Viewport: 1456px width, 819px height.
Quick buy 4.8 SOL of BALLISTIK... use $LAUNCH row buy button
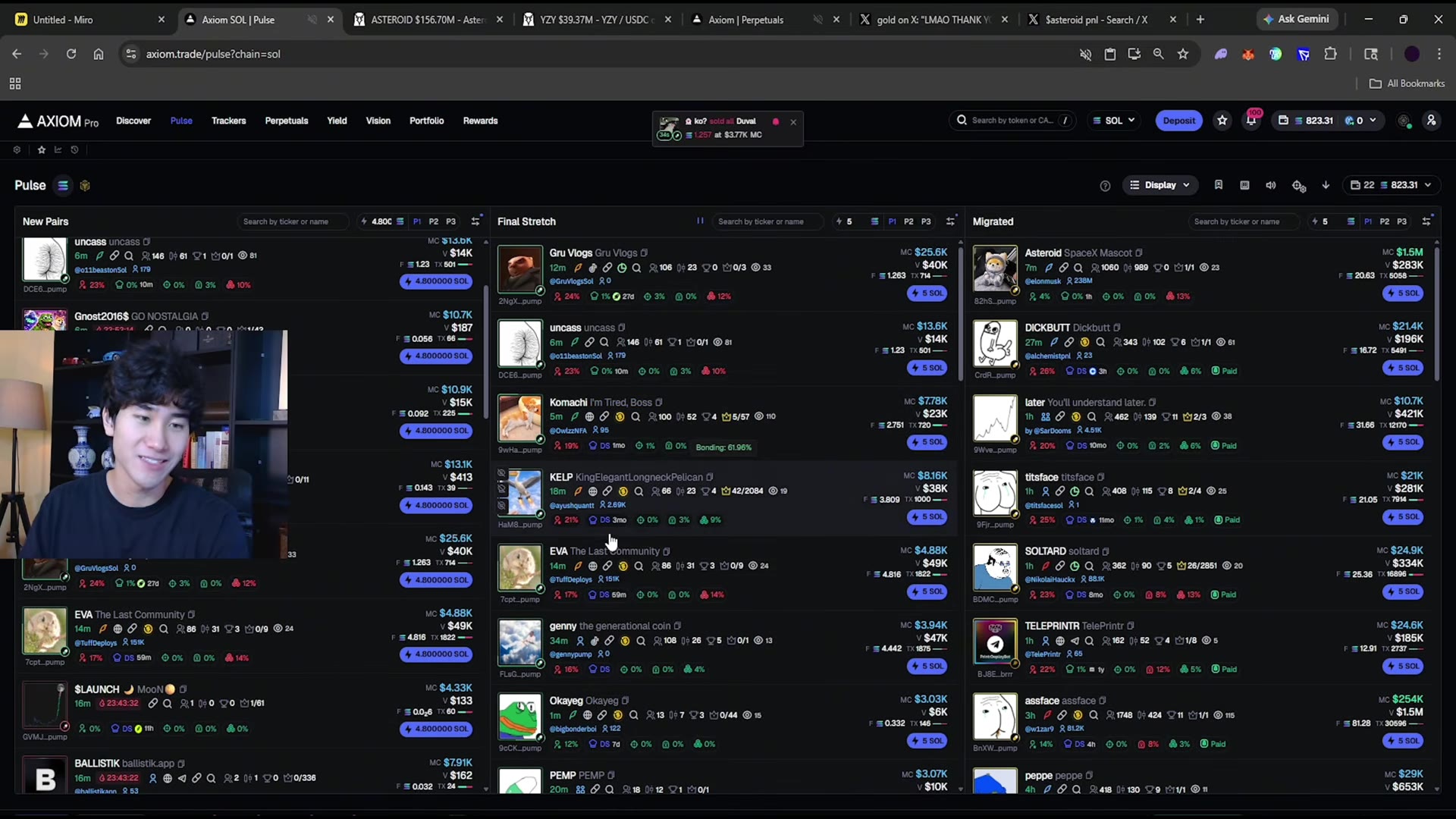click(x=436, y=729)
